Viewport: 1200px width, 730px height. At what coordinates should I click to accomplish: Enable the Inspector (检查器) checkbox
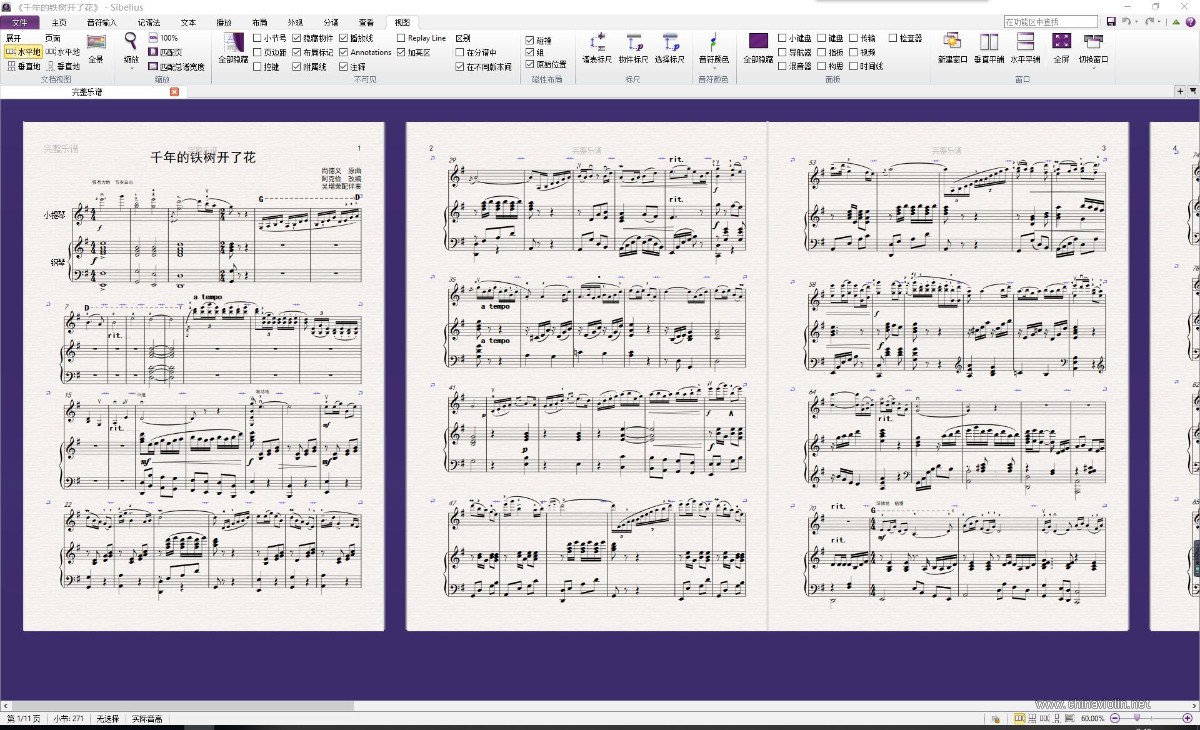[893, 38]
